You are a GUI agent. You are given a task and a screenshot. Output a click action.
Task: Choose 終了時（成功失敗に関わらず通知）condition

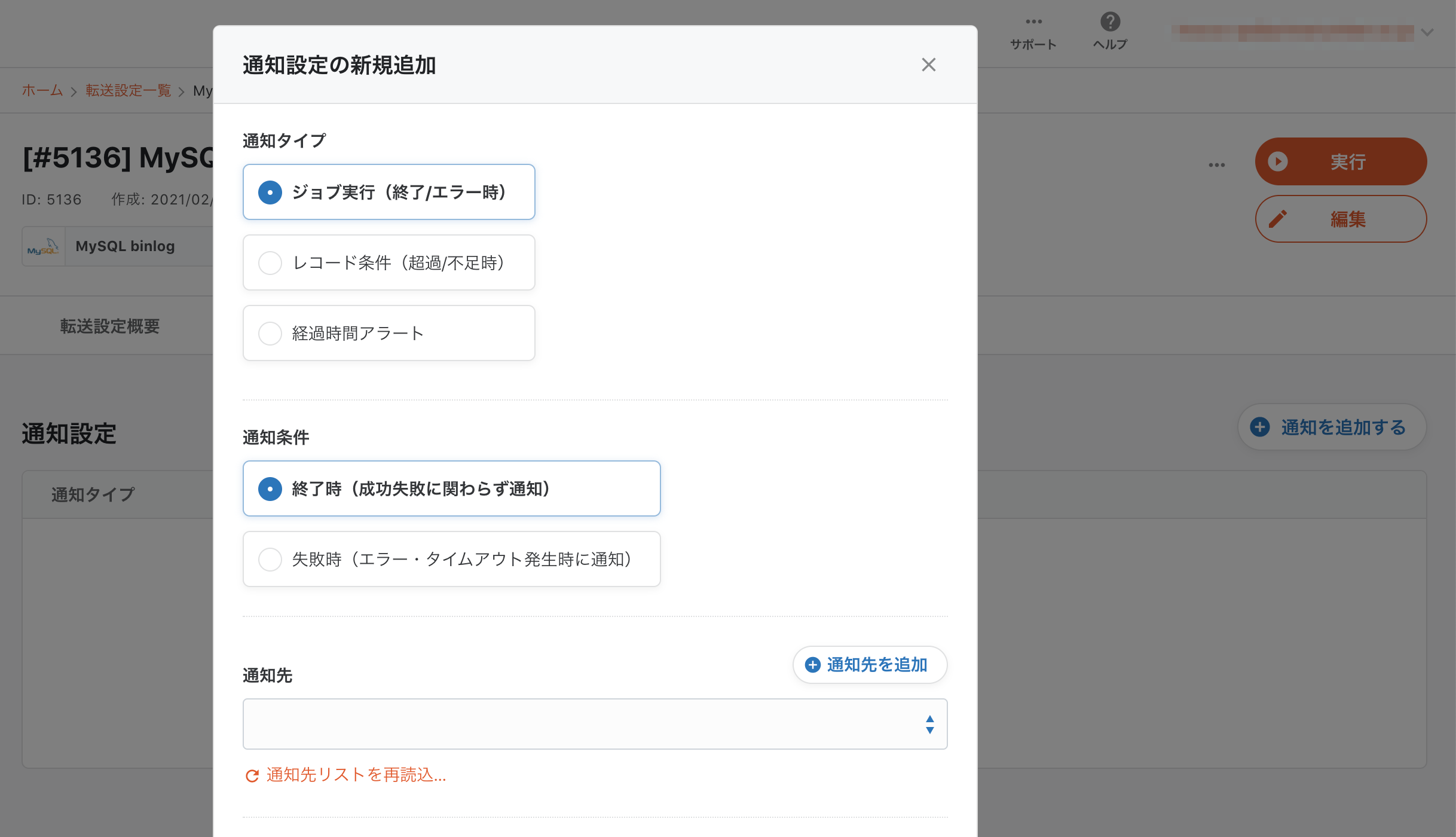pos(451,488)
